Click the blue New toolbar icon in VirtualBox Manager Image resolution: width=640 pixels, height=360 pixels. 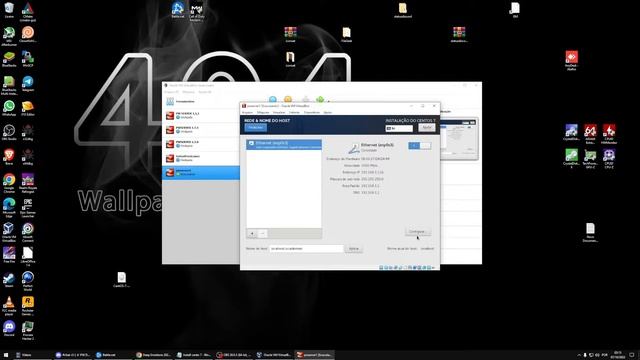[x=273, y=99]
